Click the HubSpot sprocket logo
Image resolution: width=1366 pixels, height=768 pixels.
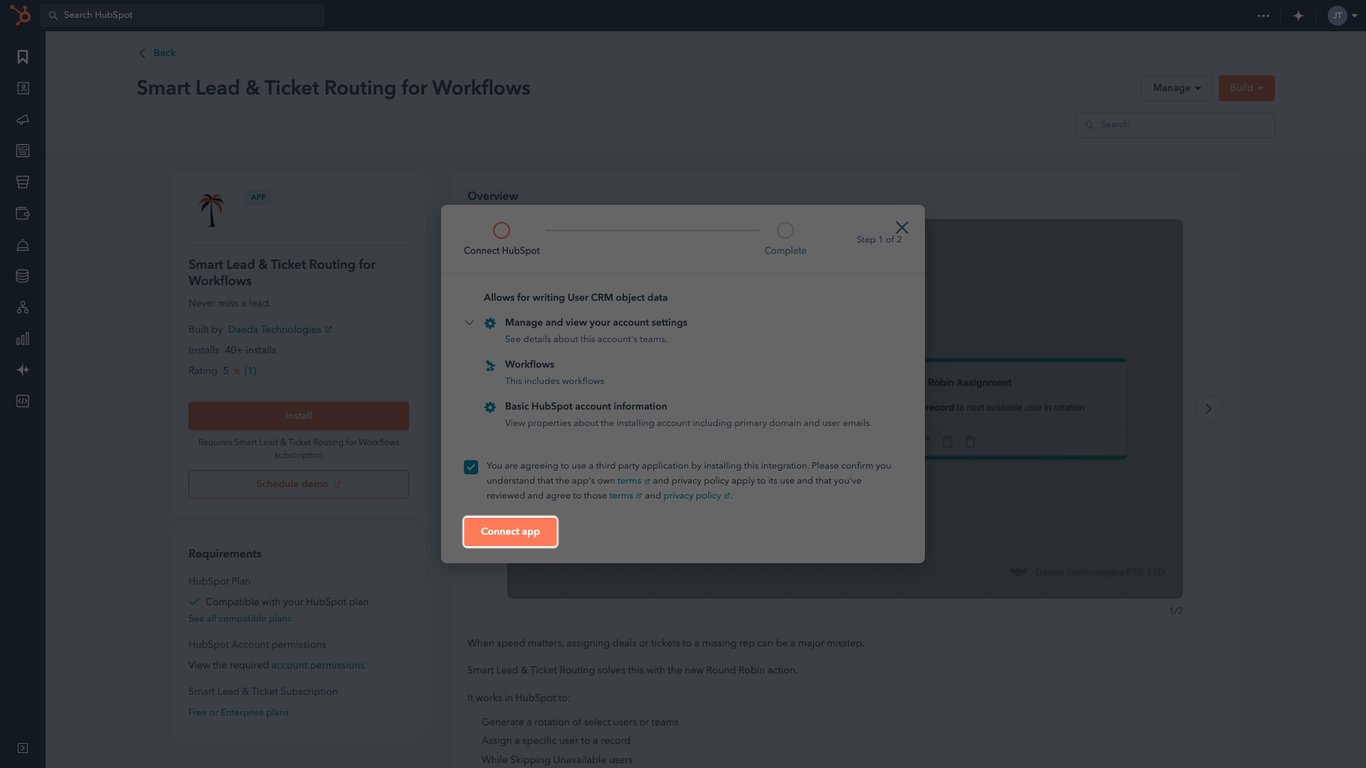point(19,15)
